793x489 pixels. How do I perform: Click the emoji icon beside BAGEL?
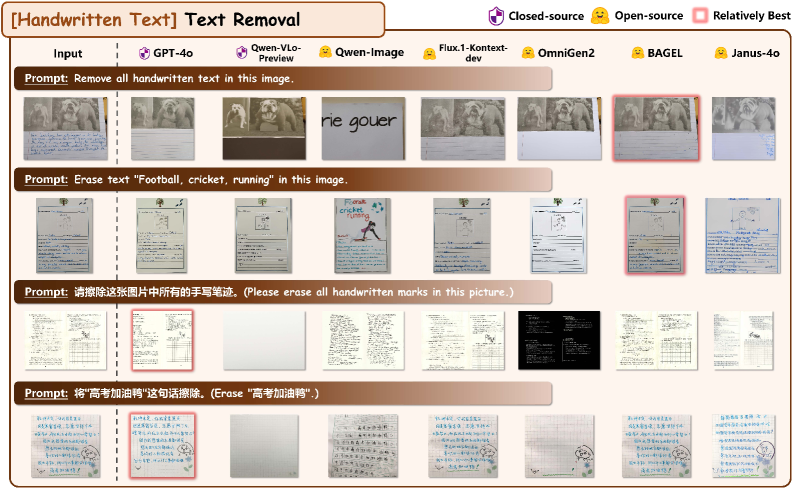pyautogui.click(x=638, y=53)
